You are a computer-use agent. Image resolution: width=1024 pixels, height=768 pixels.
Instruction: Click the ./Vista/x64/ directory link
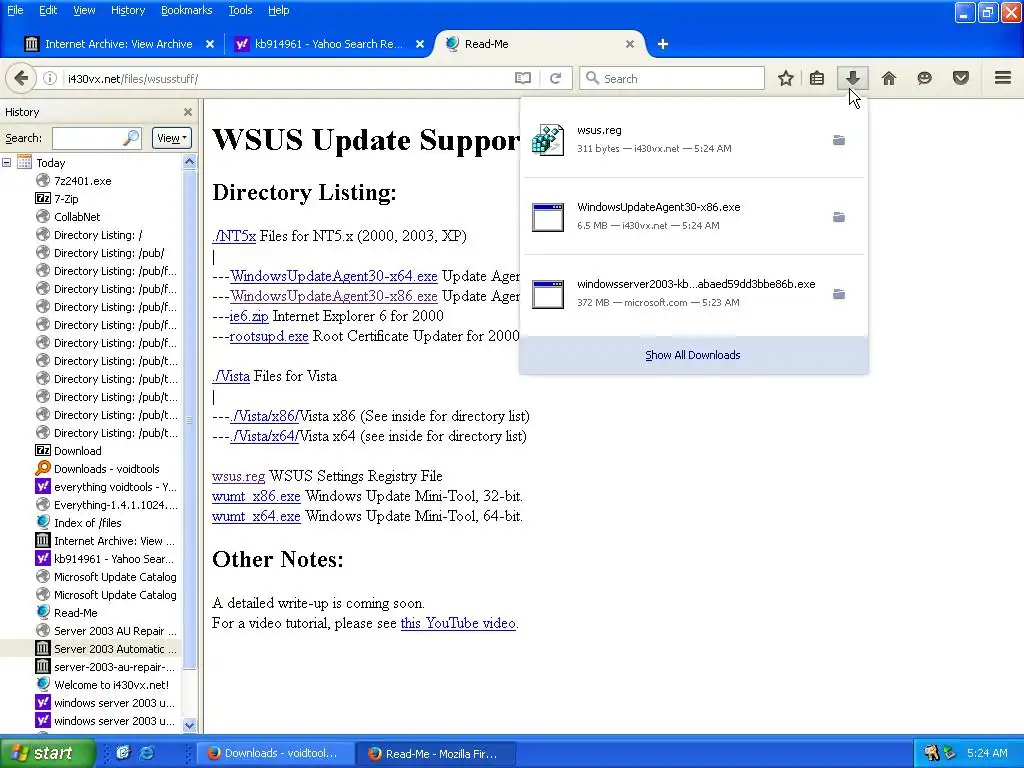264,436
